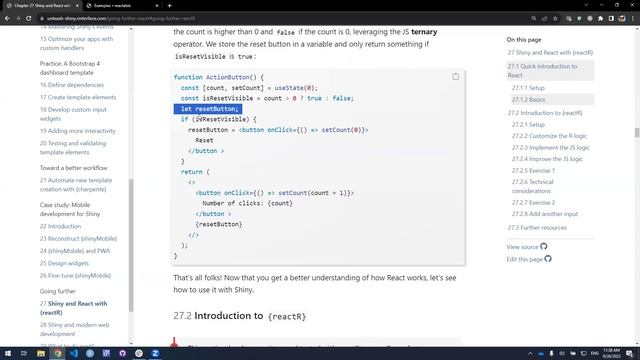
Task: Open 23 Reconstruct {shinyMobile}
Action: coord(78,238)
